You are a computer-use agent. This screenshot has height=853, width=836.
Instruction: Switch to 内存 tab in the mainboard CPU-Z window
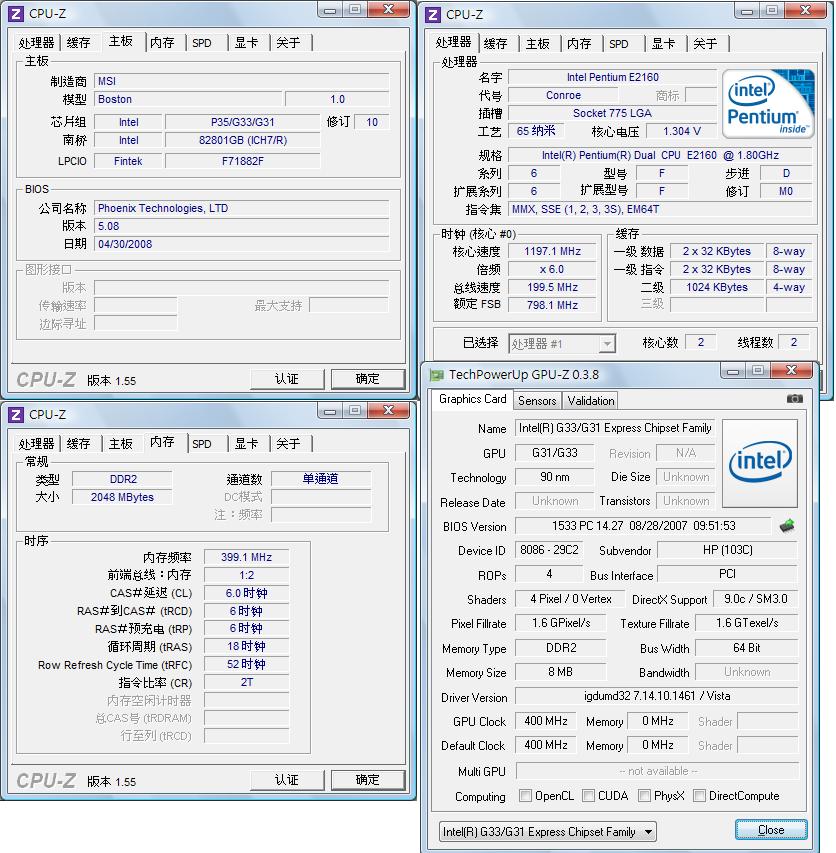(162, 42)
